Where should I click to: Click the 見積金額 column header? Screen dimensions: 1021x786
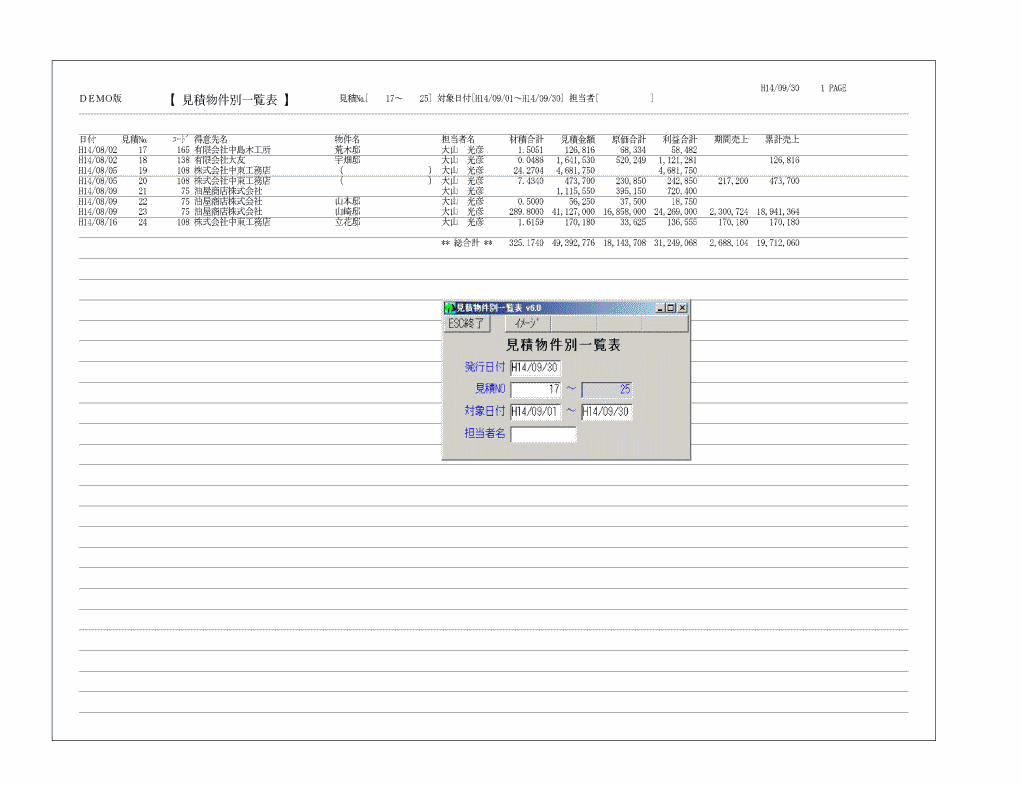click(578, 139)
